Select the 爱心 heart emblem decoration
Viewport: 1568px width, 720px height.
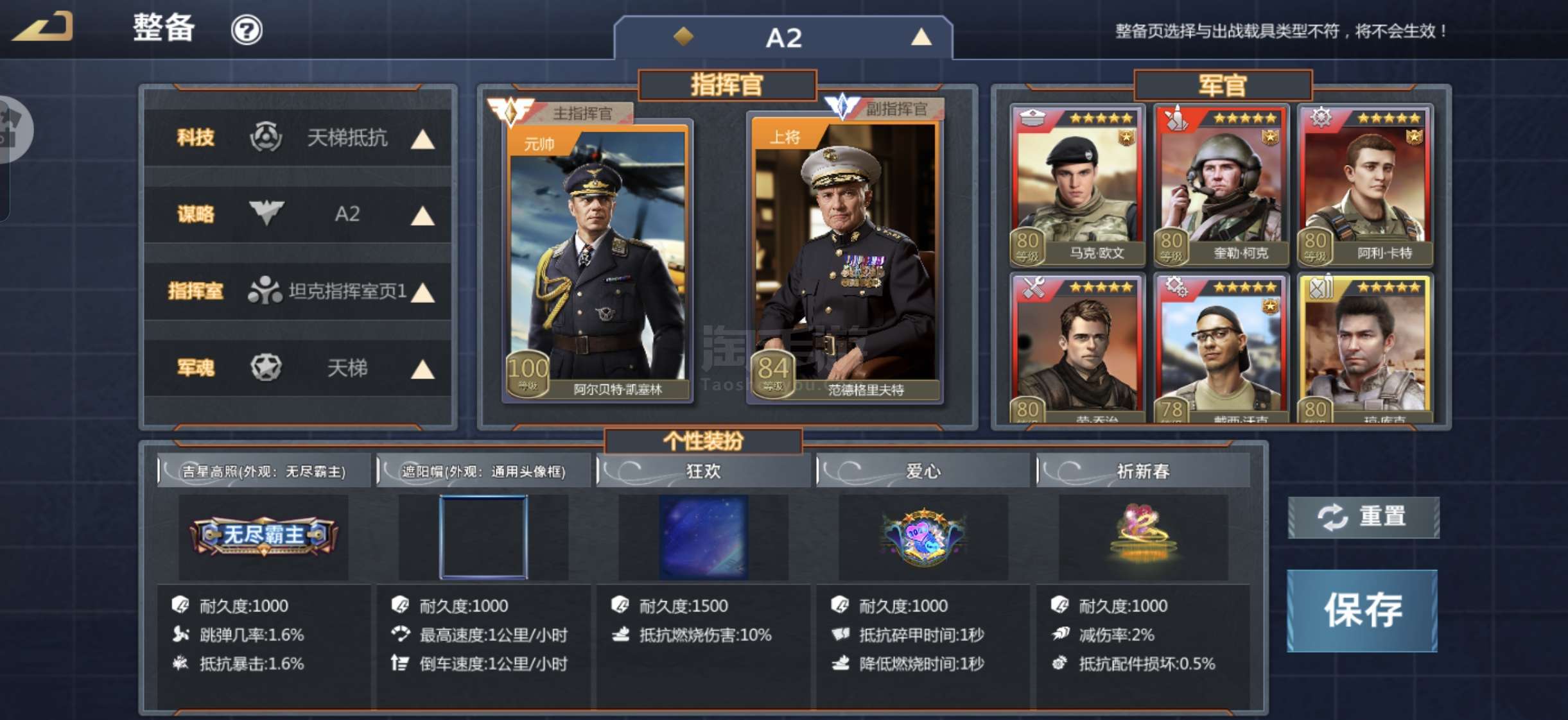923,537
